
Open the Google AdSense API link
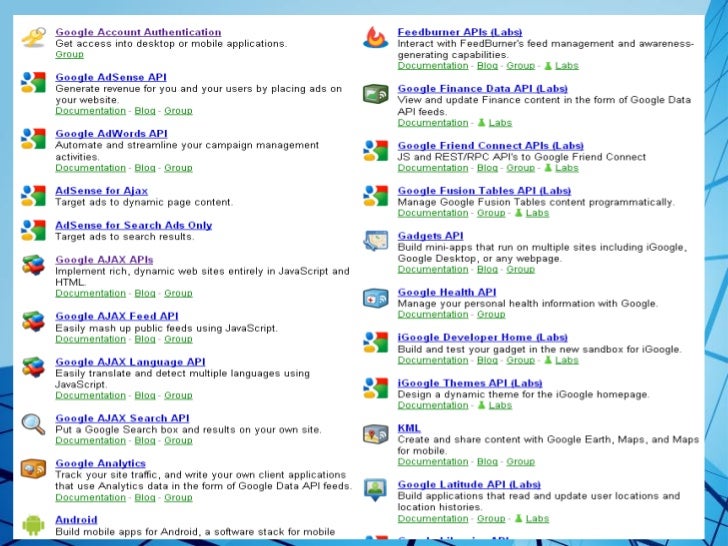(111, 77)
